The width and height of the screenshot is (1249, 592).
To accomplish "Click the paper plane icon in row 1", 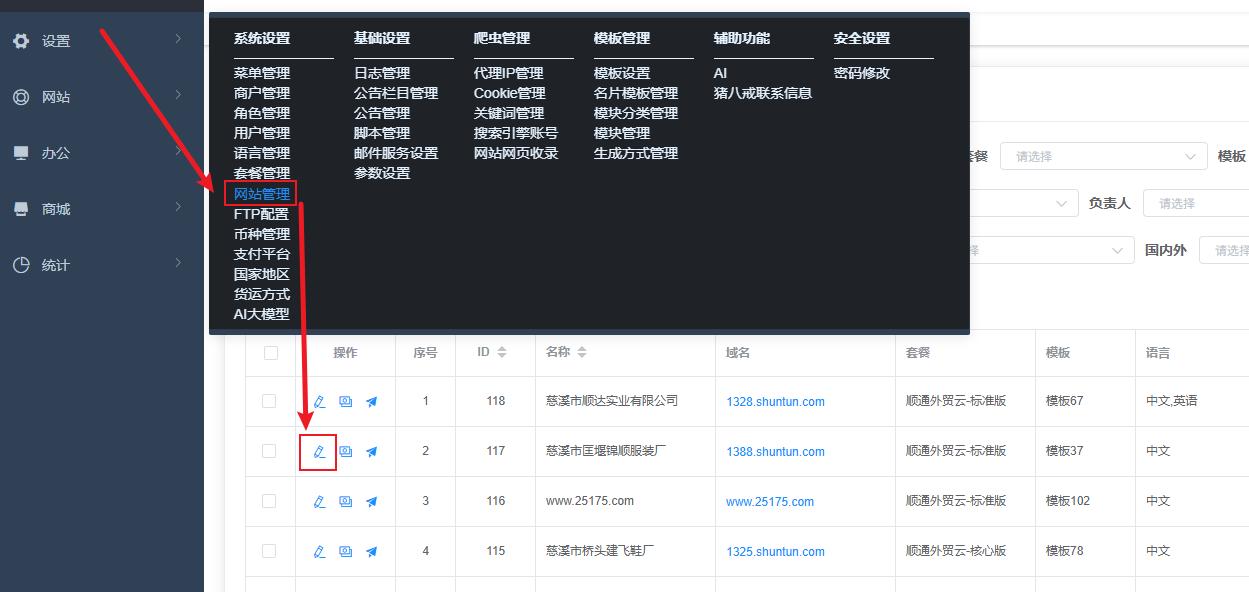I will (371, 401).
